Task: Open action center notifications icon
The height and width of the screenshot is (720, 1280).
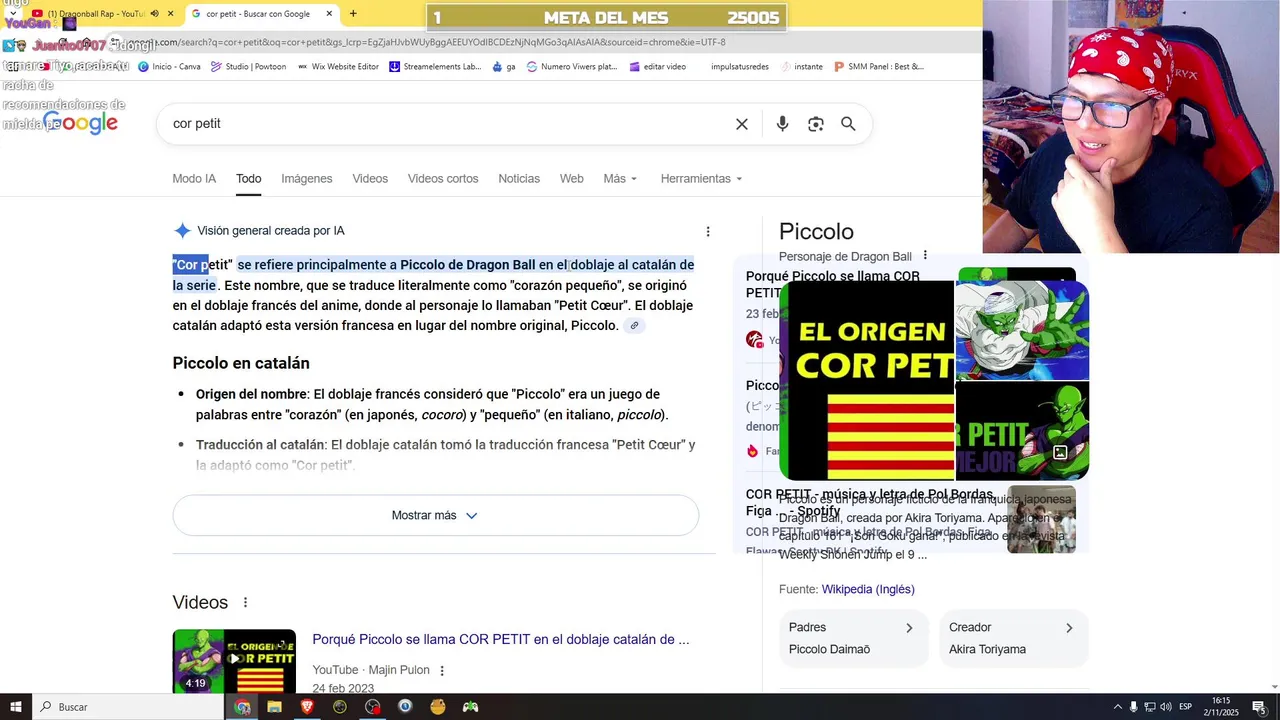Action: pyautogui.click(x=1259, y=707)
